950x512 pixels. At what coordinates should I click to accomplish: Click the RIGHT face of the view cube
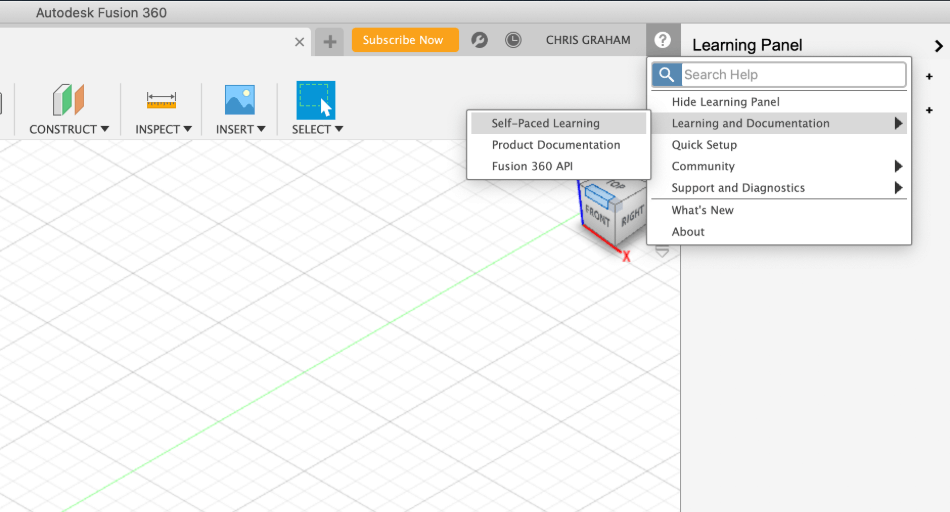tap(632, 216)
